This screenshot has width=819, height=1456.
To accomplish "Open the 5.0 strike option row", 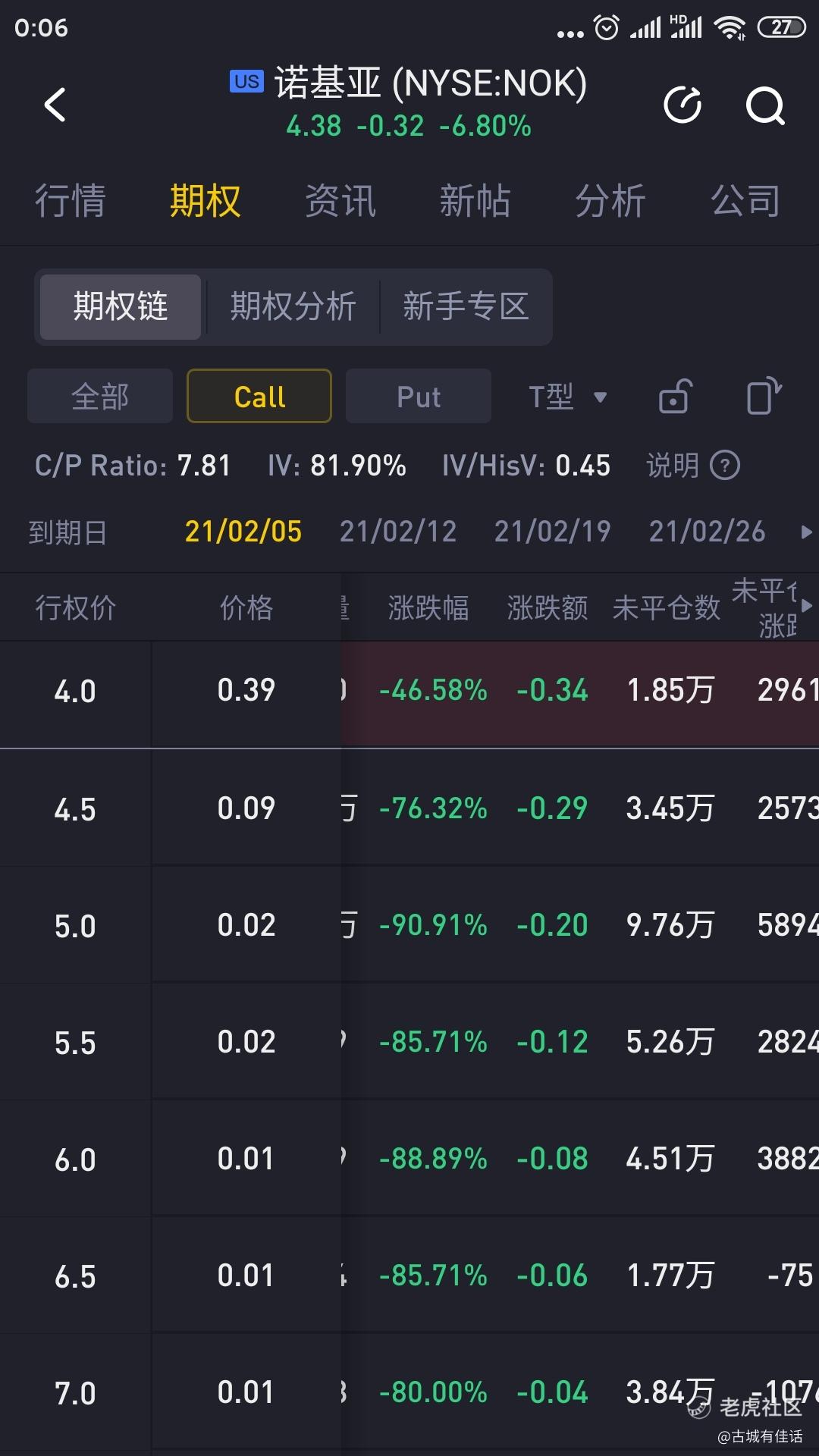I will pyautogui.click(x=409, y=925).
